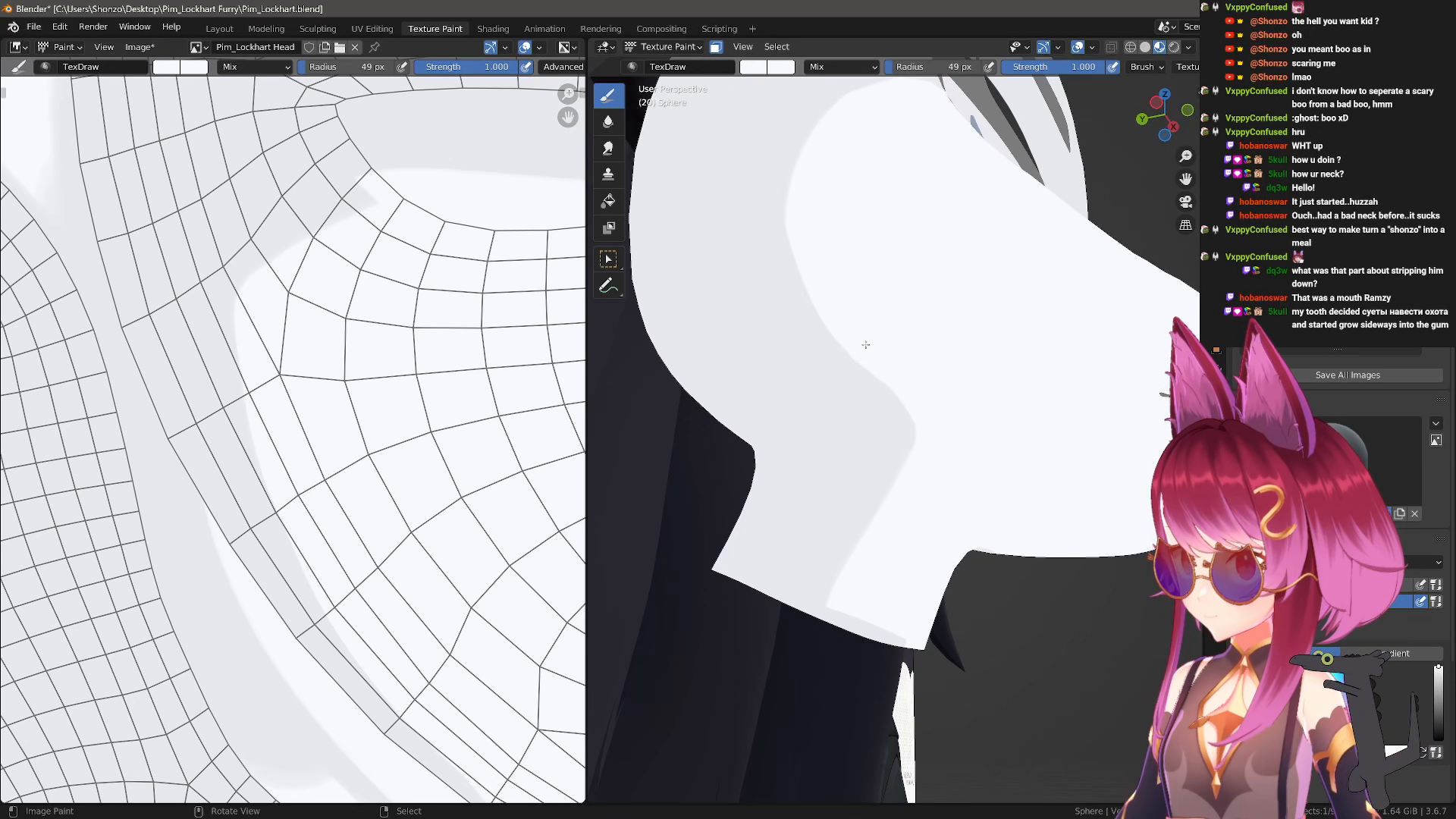Open image folder icon in image editor
The height and width of the screenshot is (819, 1456).
pos(340,47)
